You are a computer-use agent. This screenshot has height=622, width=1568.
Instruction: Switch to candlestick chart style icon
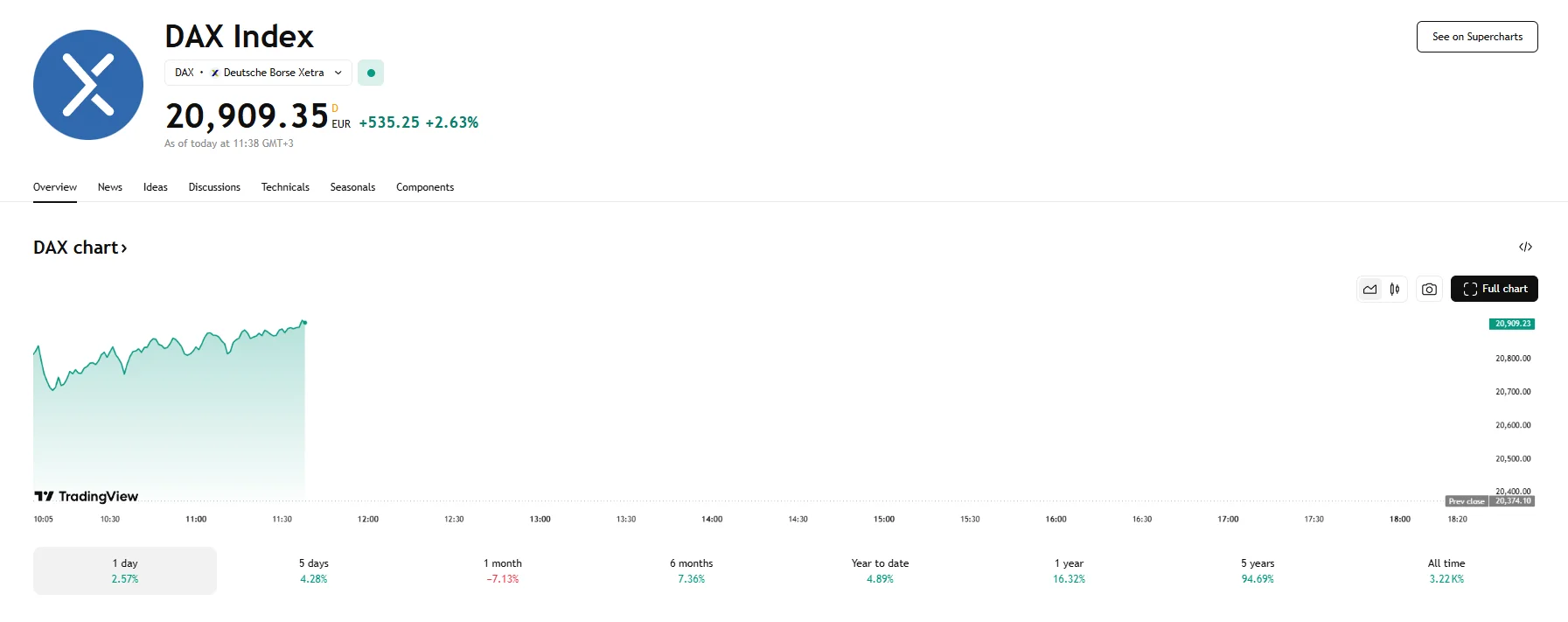coord(1395,289)
